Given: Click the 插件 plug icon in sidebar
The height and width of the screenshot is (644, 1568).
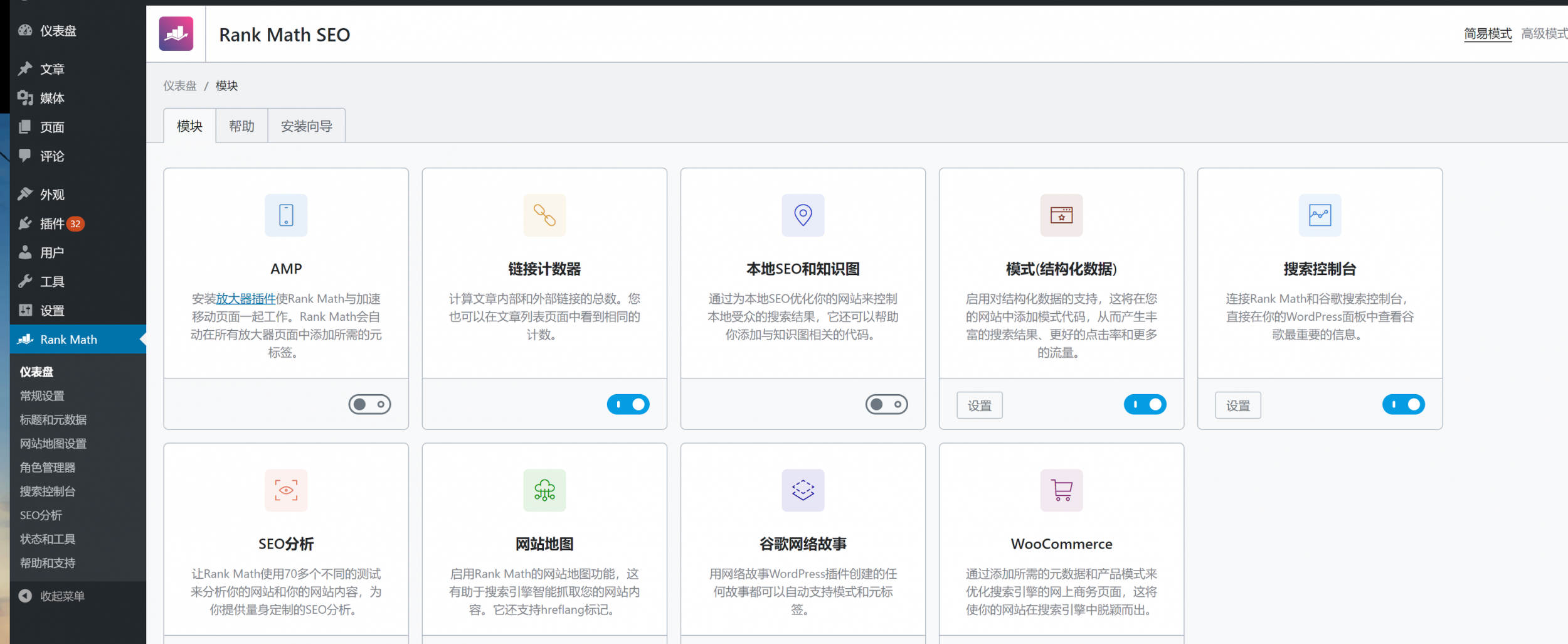Looking at the screenshot, I should tap(25, 223).
